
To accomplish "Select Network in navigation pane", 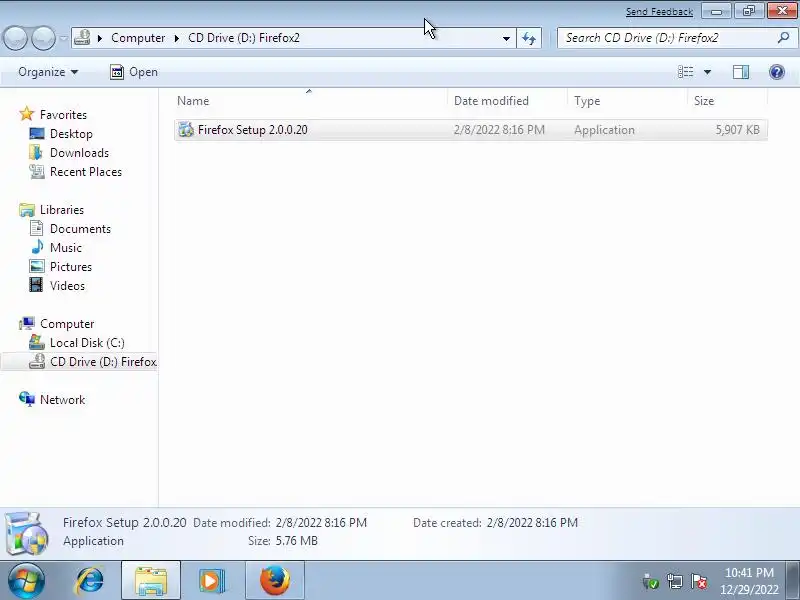I will [62, 400].
